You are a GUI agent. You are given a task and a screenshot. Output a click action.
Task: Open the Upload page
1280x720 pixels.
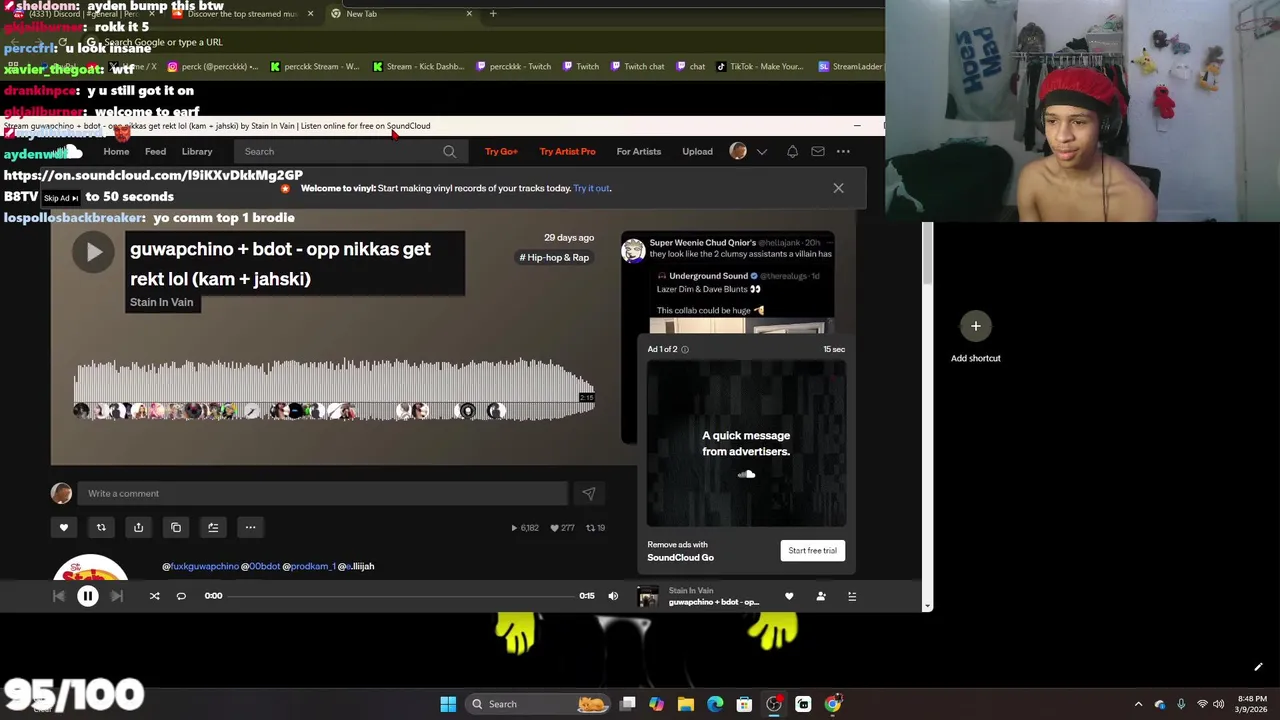point(697,152)
